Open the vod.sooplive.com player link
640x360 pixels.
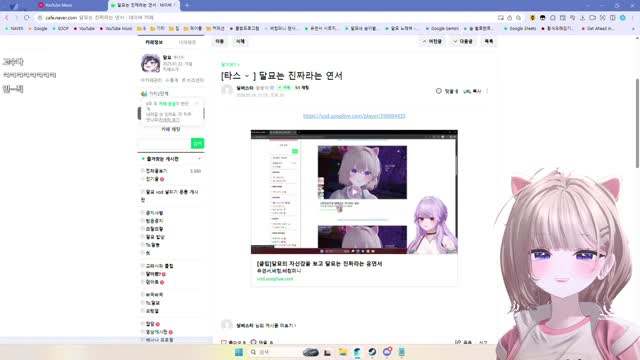[x=354, y=116]
